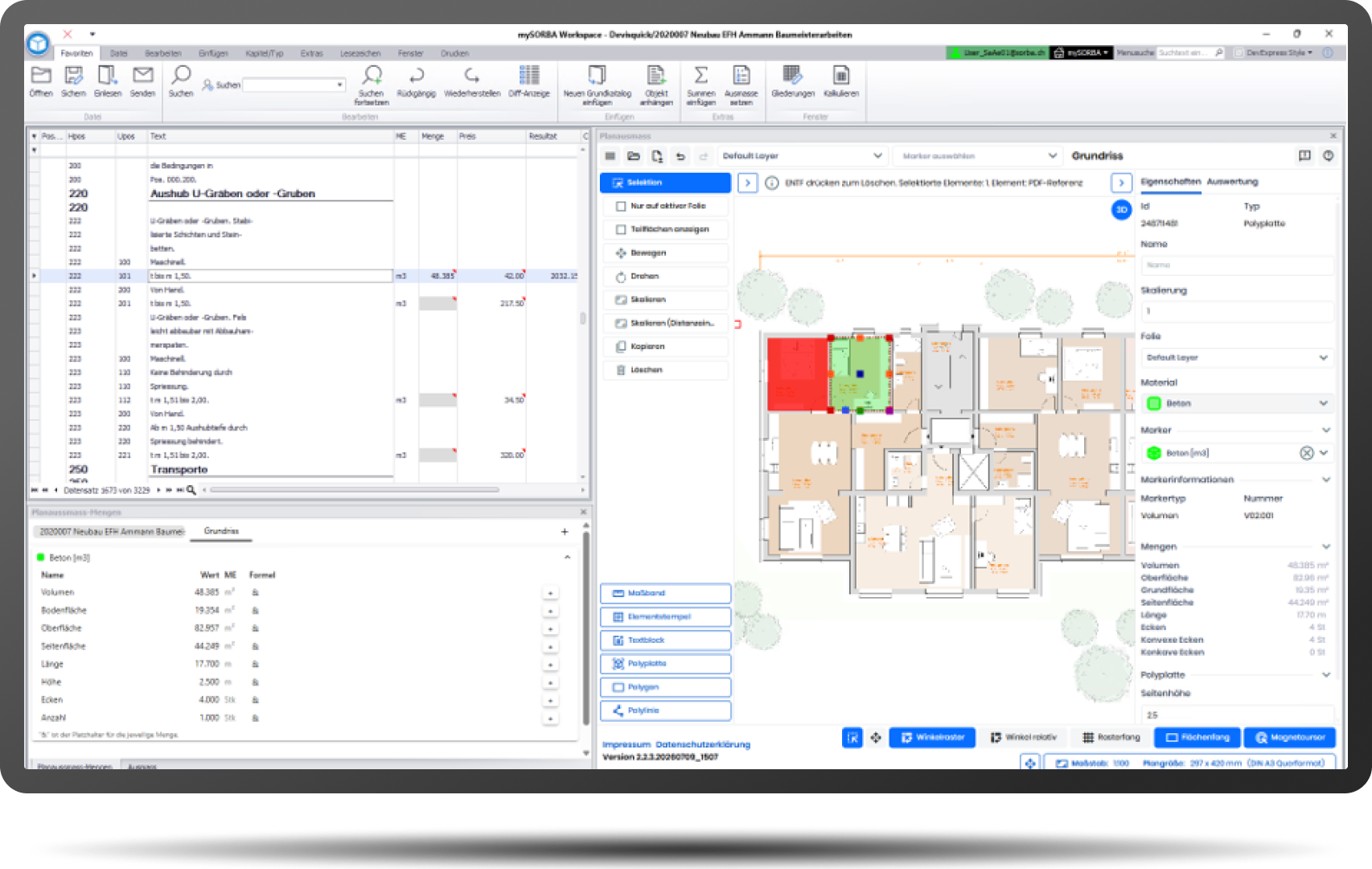Click Summen einfügen sigma icon
The image size is (1372, 869).
[x=701, y=76]
